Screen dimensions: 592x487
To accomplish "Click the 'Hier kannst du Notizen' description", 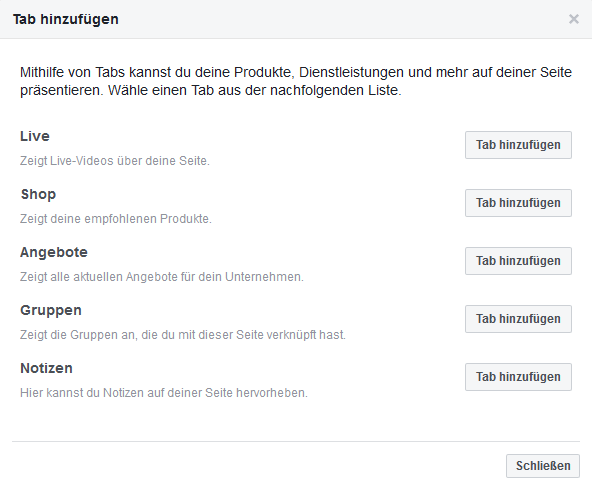I will click(x=164, y=393).
